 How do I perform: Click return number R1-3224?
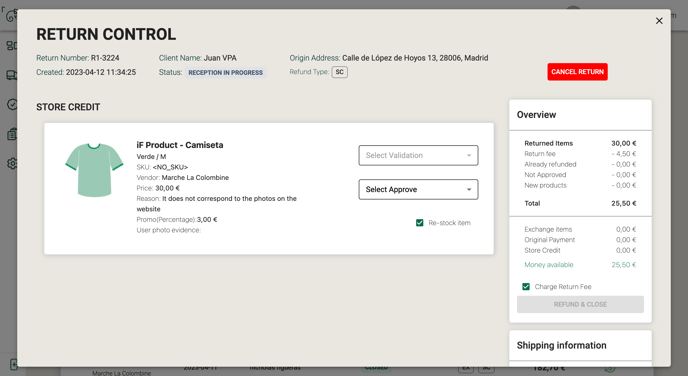[105, 58]
